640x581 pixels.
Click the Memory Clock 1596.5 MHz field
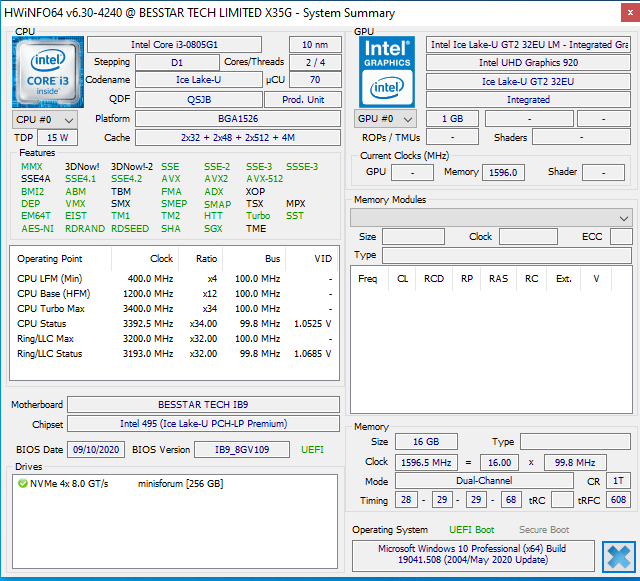(426, 463)
